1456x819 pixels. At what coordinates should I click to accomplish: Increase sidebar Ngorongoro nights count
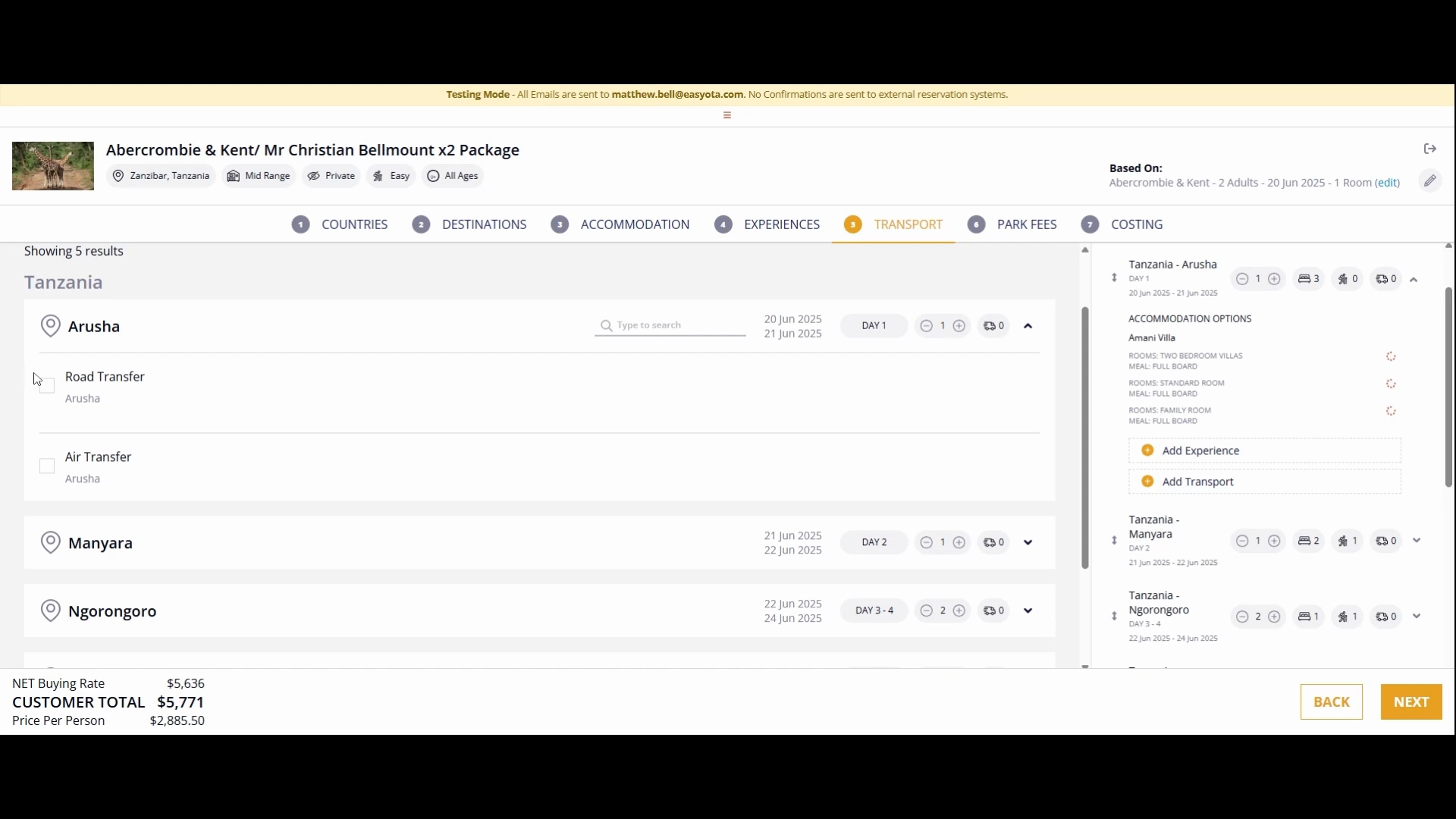click(x=1275, y=617)
